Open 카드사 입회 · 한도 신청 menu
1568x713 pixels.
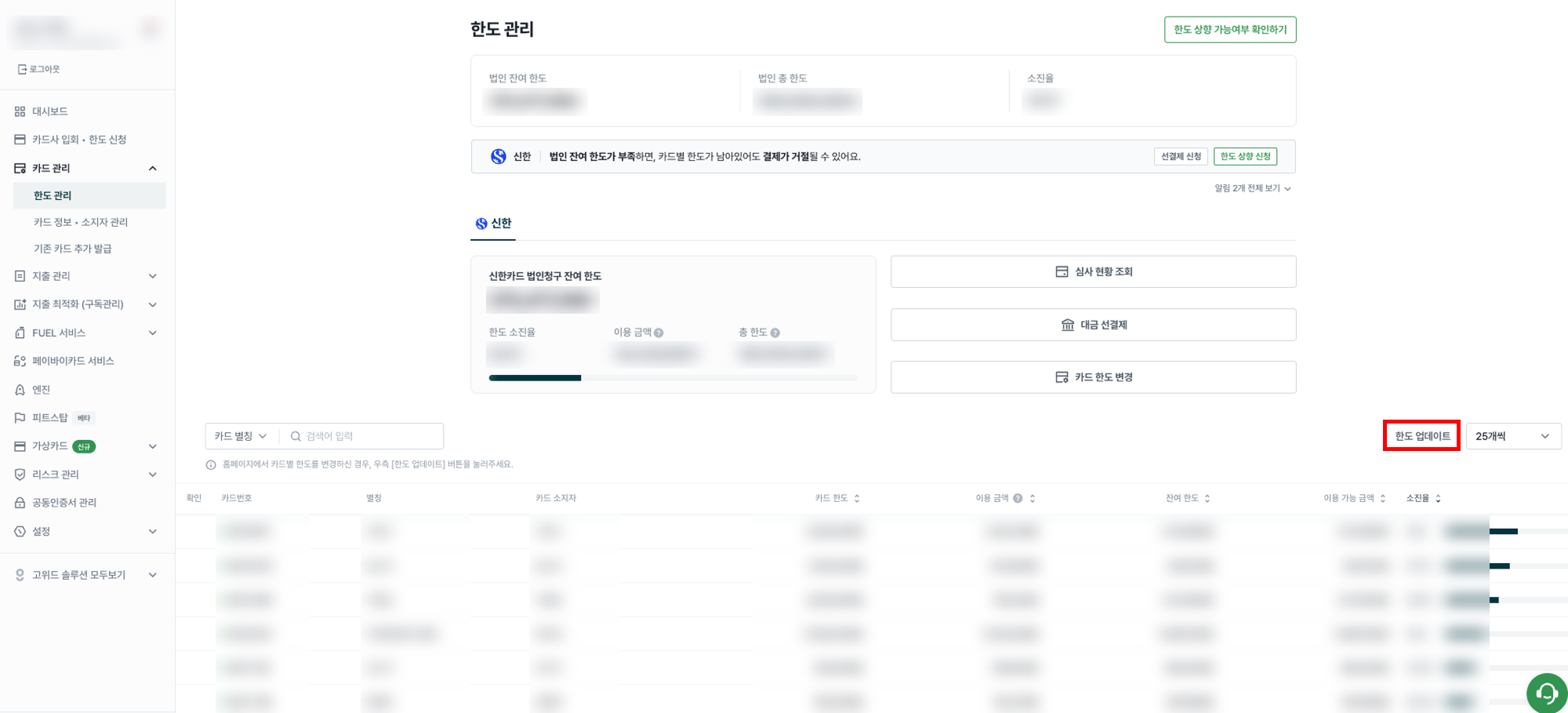pyautogui.click(x=78, y=140)
